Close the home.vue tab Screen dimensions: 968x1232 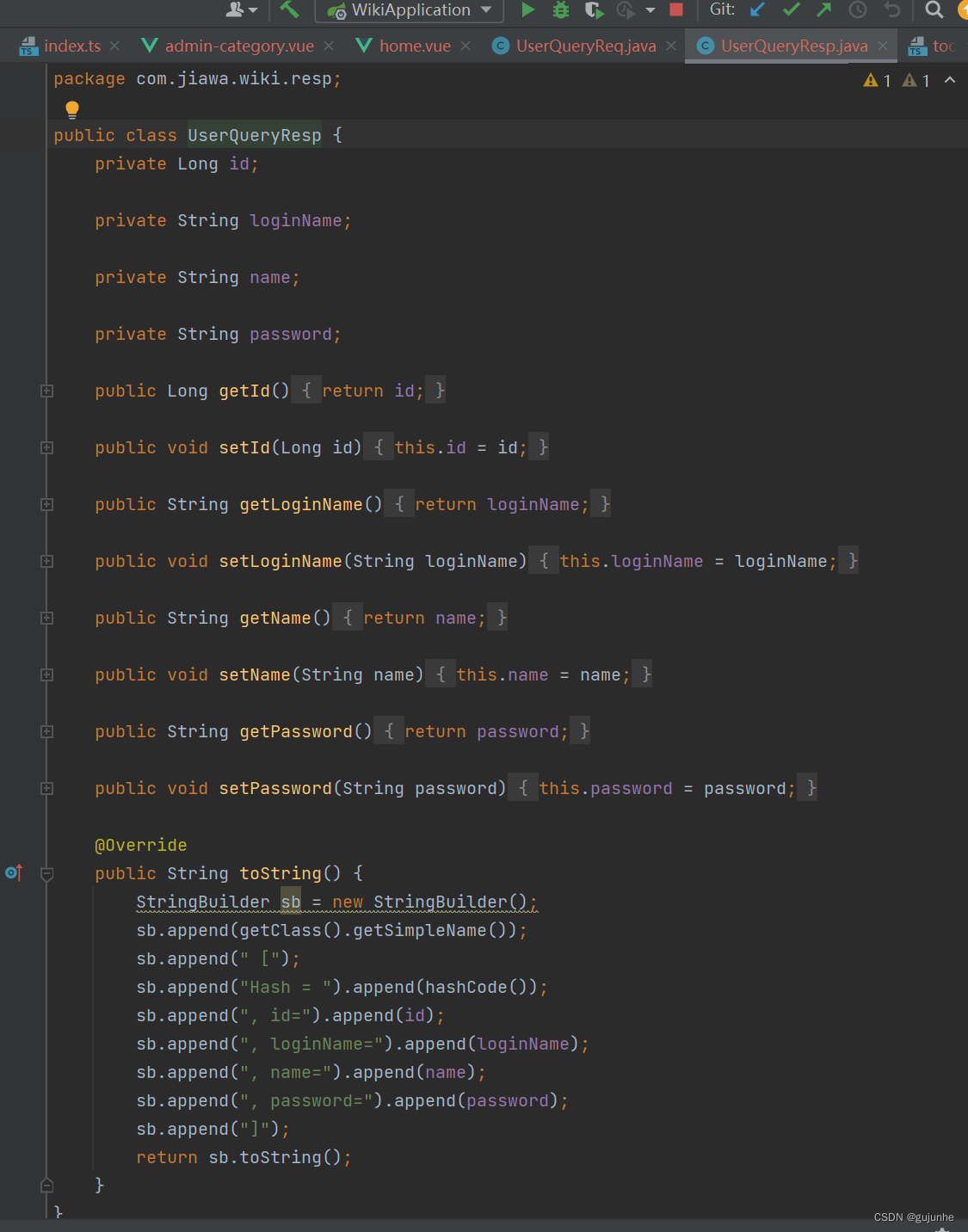pyautogui.click(x=466, y=46)
